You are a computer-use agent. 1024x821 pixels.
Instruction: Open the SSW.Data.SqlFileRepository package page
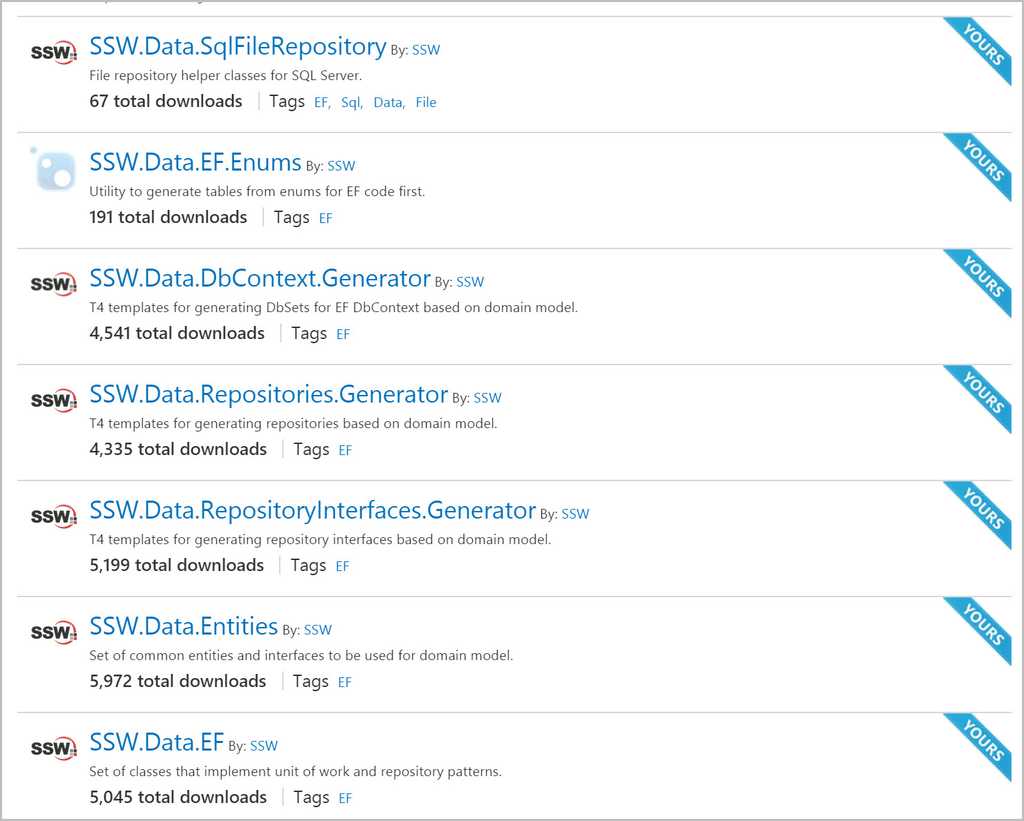point(237,47)
